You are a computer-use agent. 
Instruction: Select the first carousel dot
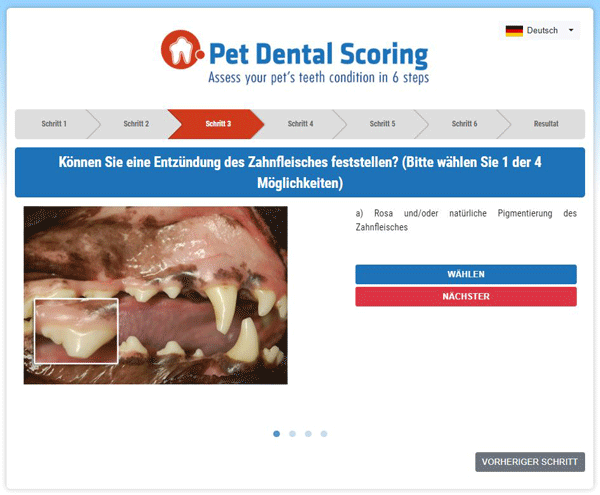coord(277,433)
